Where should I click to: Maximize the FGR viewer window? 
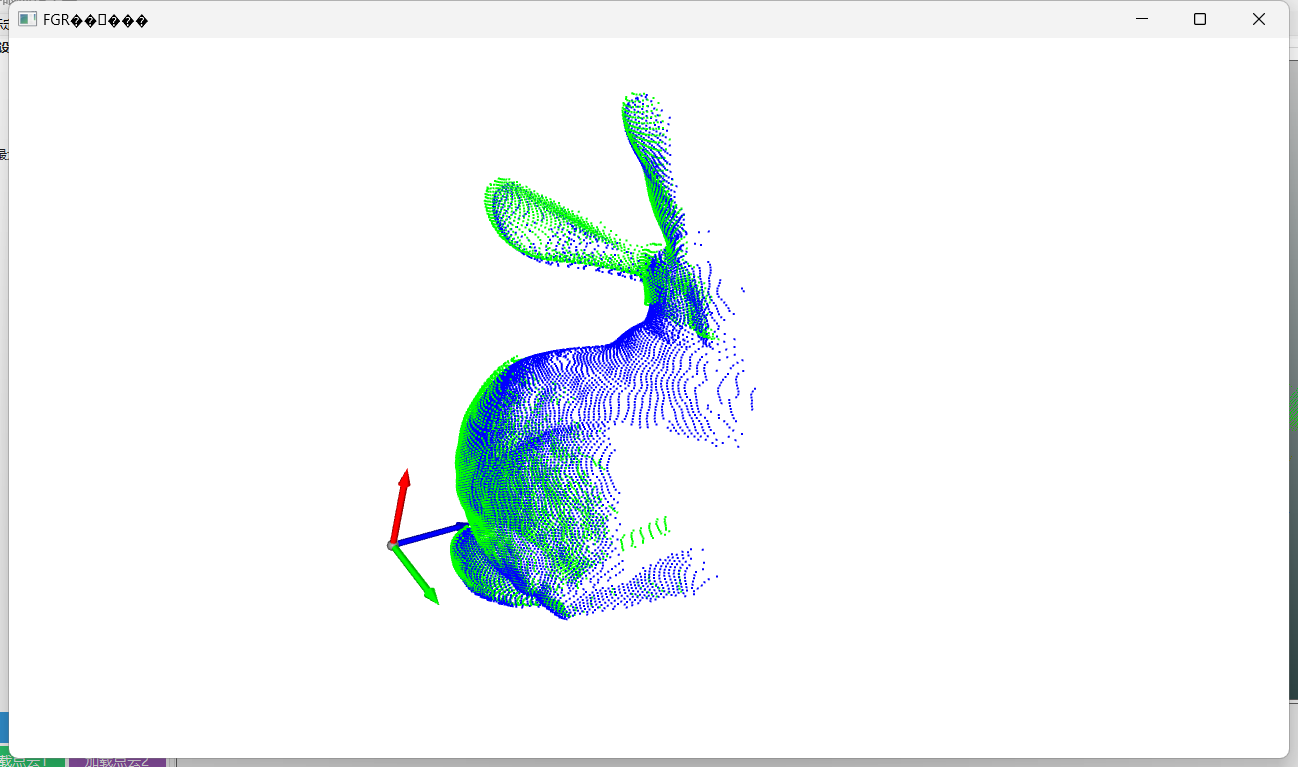pyautogui.click(x=1200, y=19)
